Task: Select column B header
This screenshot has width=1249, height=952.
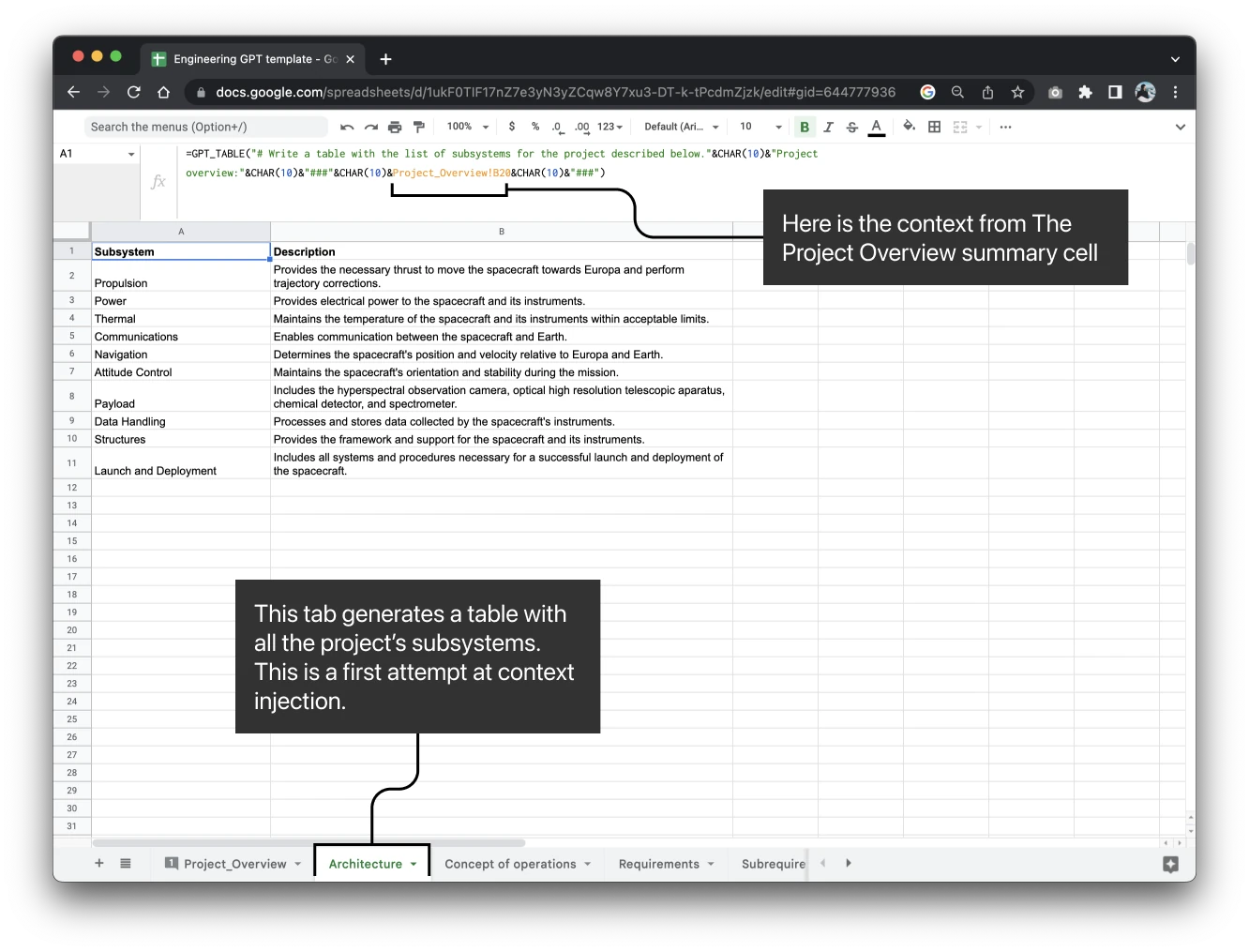Action: click(x=502, y=231)
